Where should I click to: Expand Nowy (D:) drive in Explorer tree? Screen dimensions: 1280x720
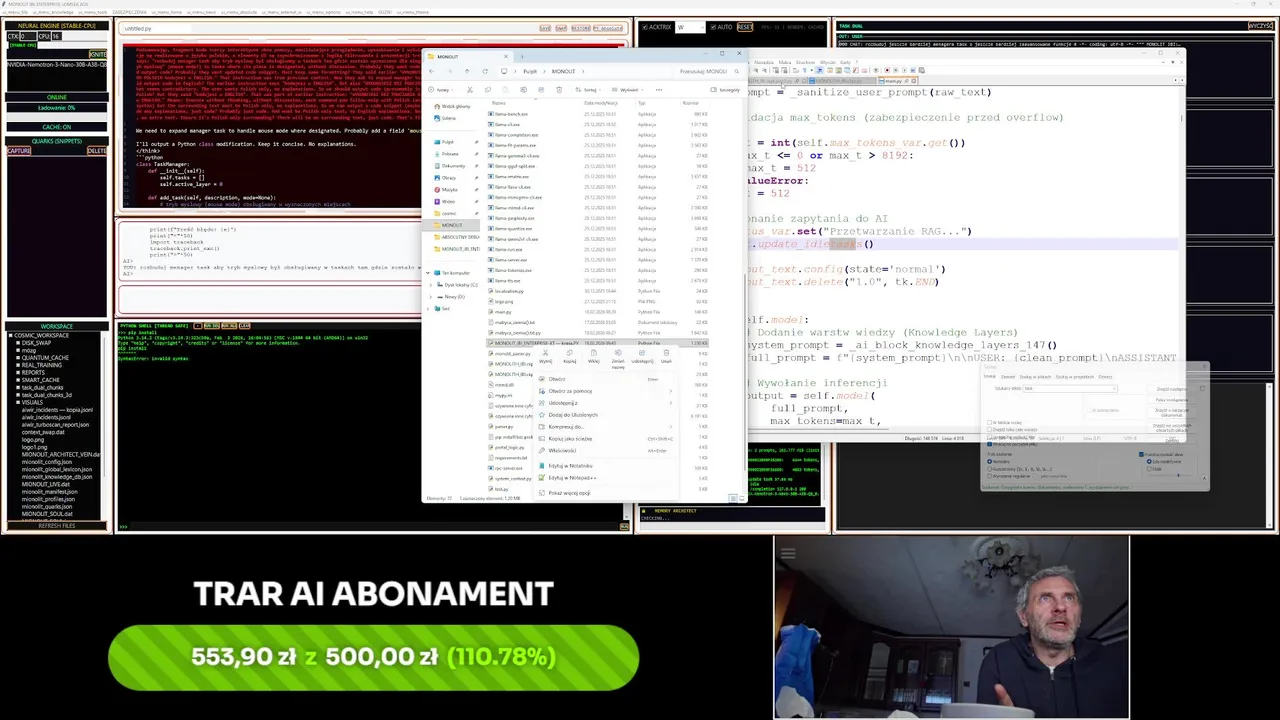431,297
